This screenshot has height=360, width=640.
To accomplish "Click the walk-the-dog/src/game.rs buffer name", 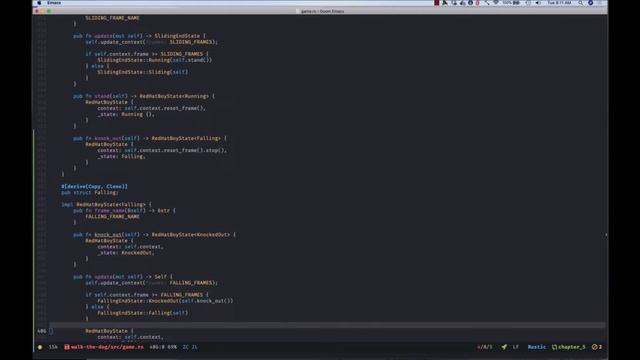I will coord(107,347).
